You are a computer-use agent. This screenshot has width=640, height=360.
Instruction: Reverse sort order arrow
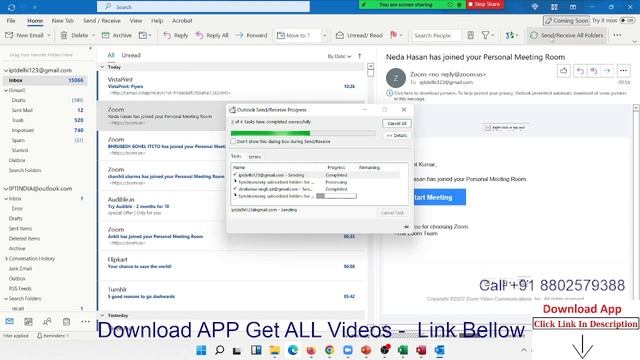tap(360, 56)
